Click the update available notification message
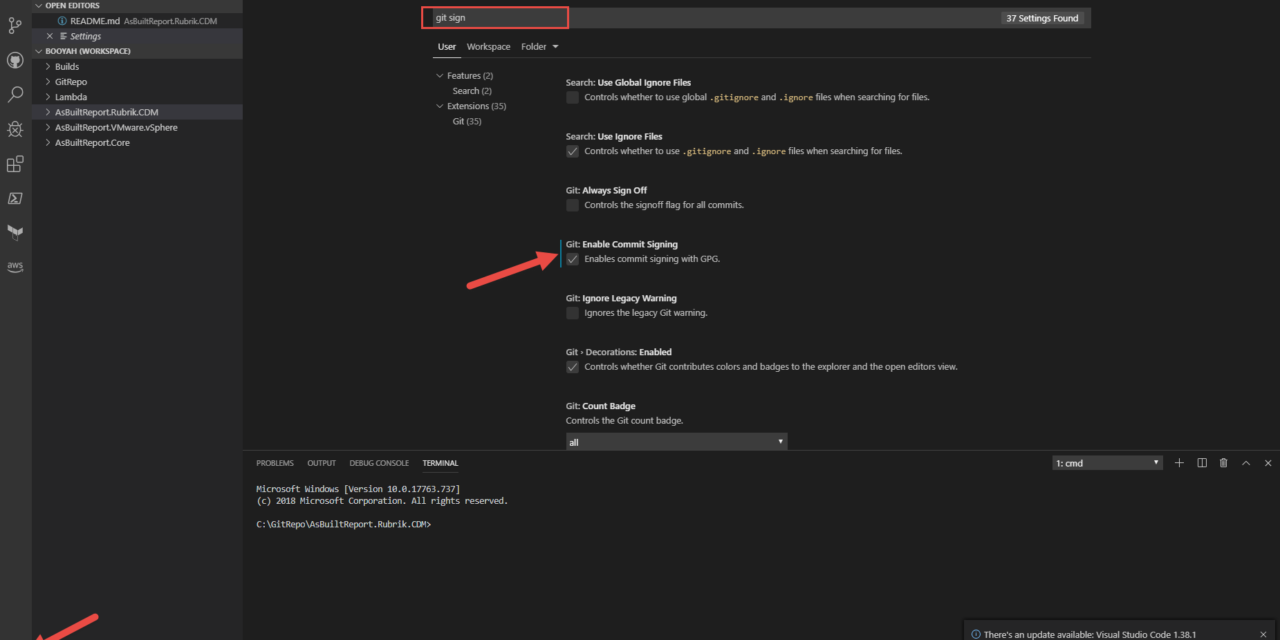1280x640 pixels. 1090,634
